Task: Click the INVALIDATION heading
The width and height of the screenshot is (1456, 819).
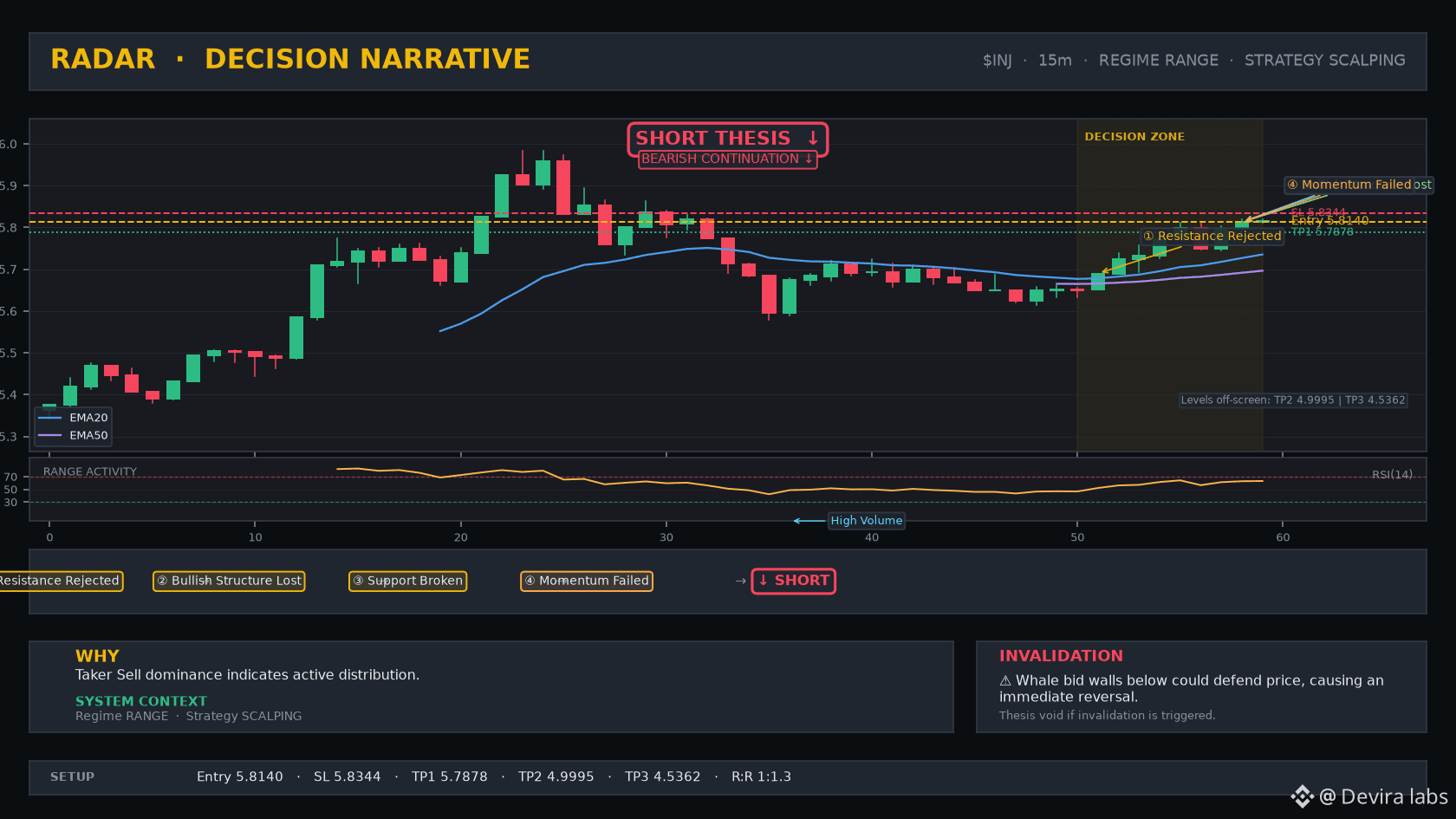Action: (1061, 656)
